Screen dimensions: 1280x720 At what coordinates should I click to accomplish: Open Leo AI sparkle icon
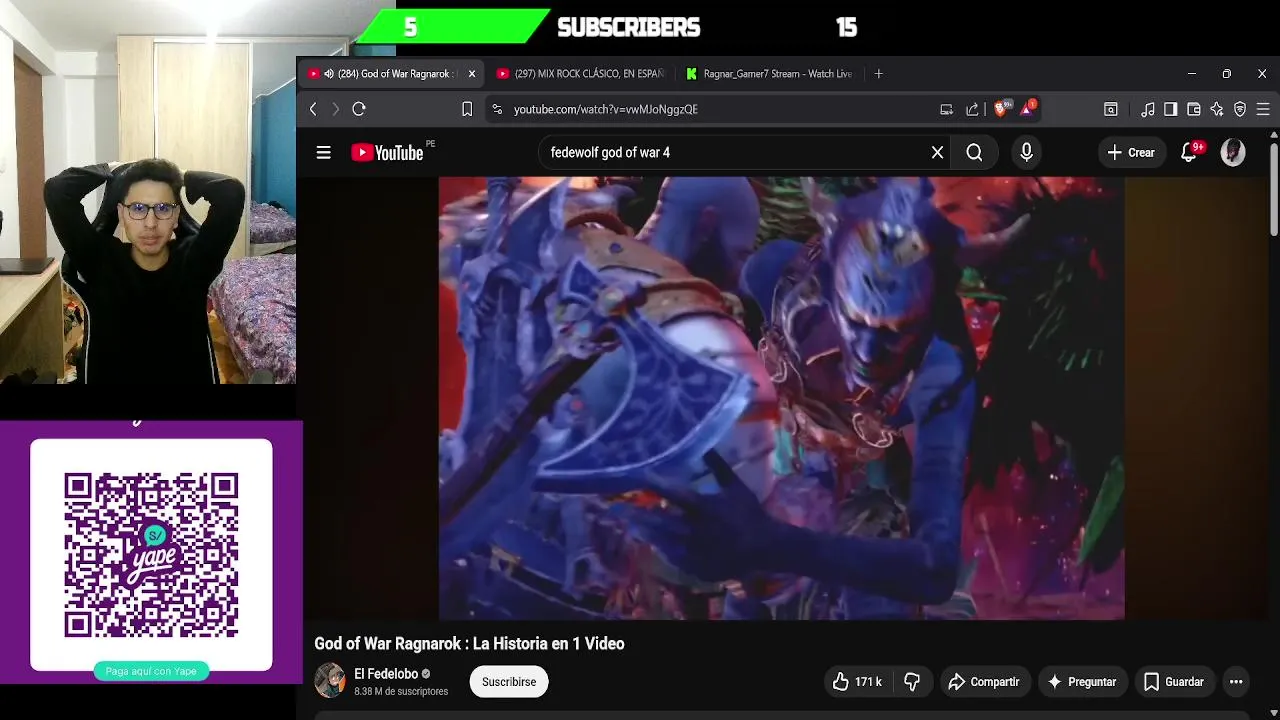[x=1217, y=109]
